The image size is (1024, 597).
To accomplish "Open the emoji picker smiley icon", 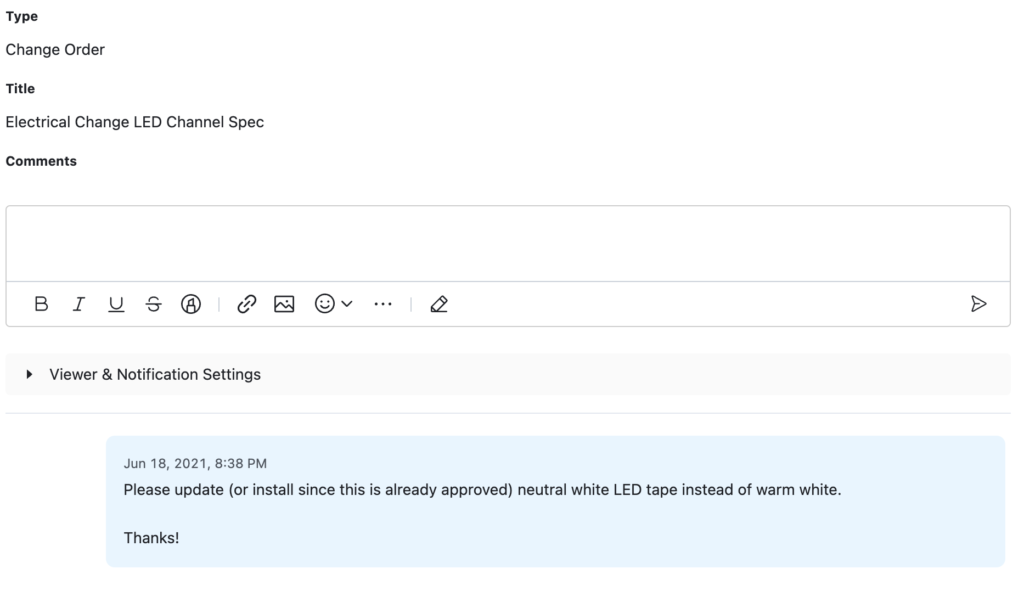I will pos(325,304).
